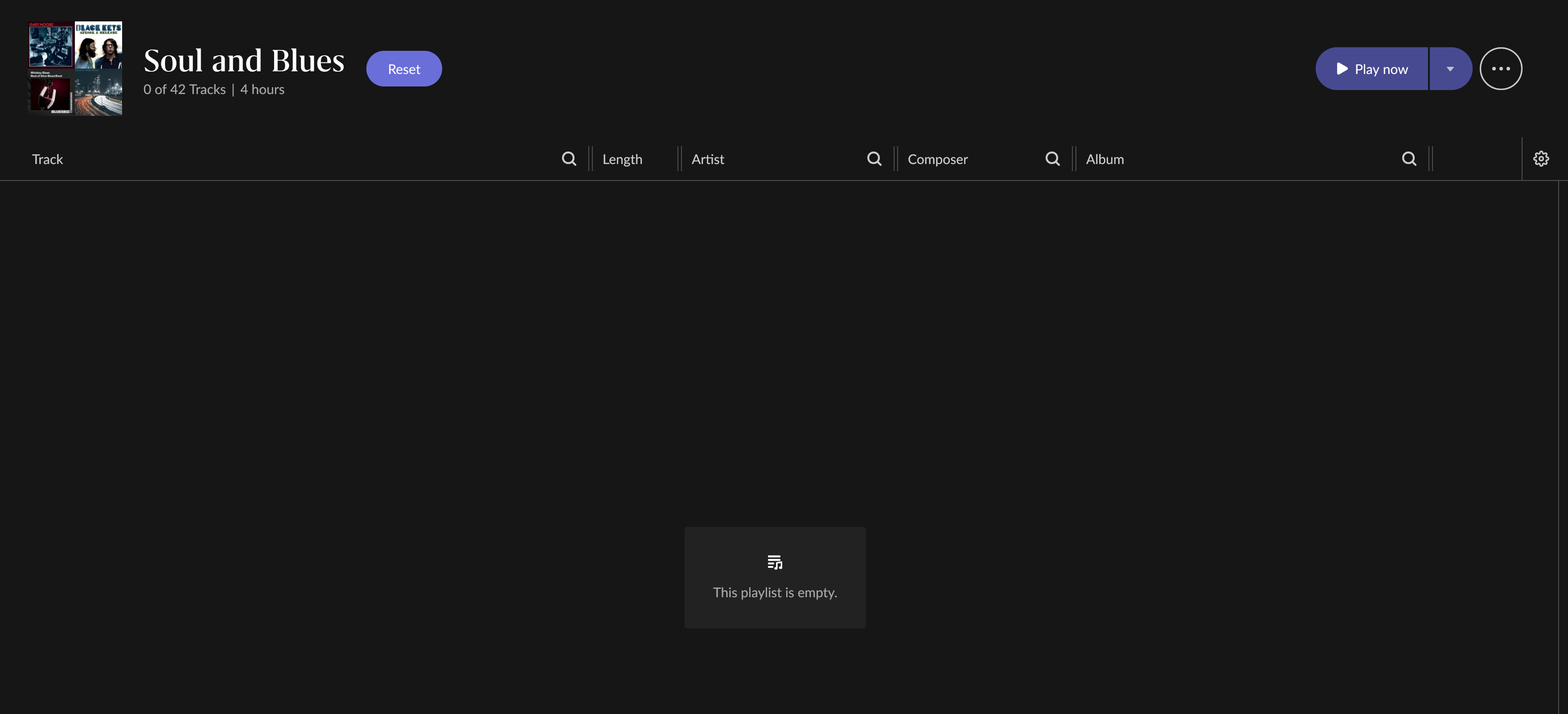
Task: Click the Album column header
Action: [1105, 160]
